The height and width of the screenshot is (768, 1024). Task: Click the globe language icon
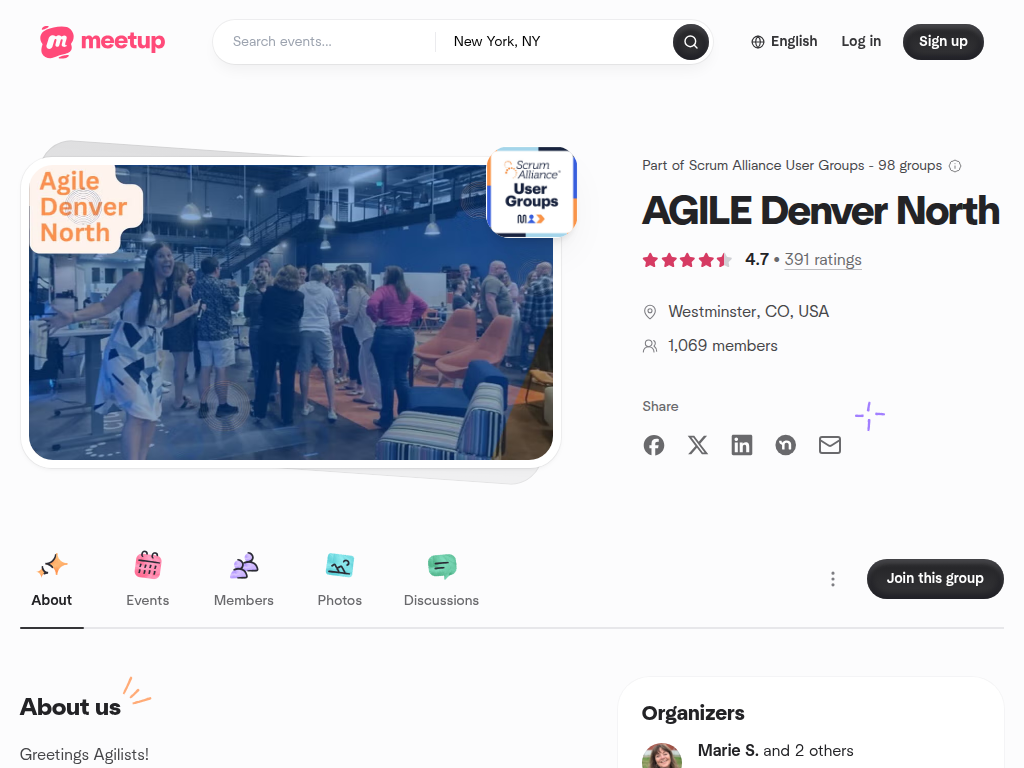pyautogui.click(x=758, y=42)
